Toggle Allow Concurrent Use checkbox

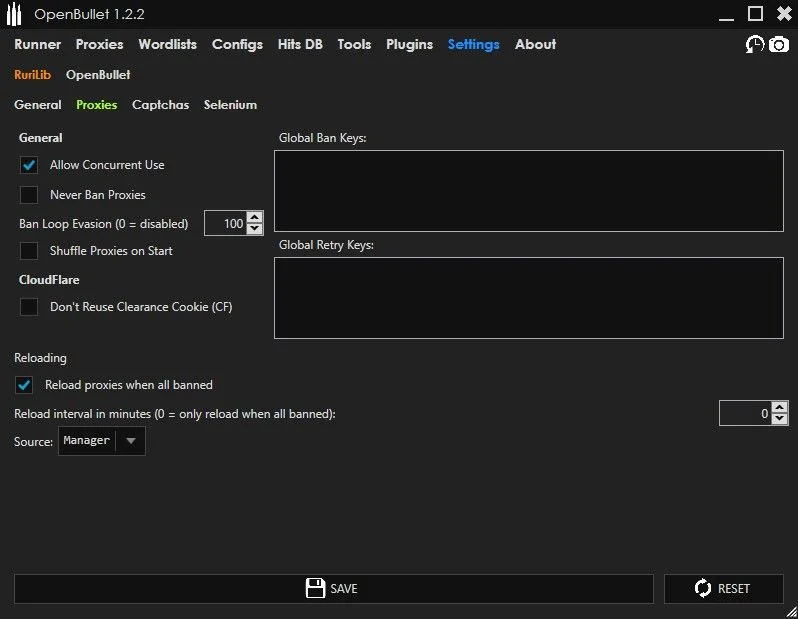point(29,165)
